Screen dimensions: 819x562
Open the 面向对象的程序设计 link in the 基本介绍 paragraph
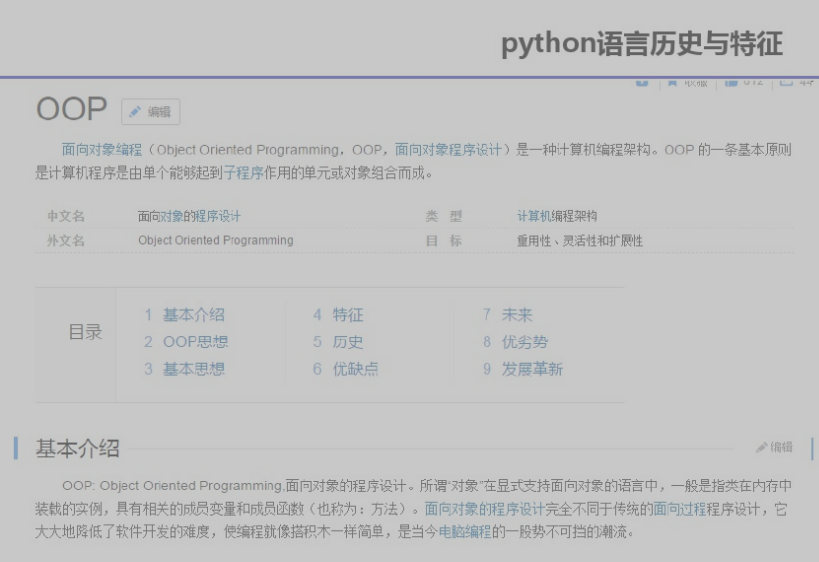(484, 509)
